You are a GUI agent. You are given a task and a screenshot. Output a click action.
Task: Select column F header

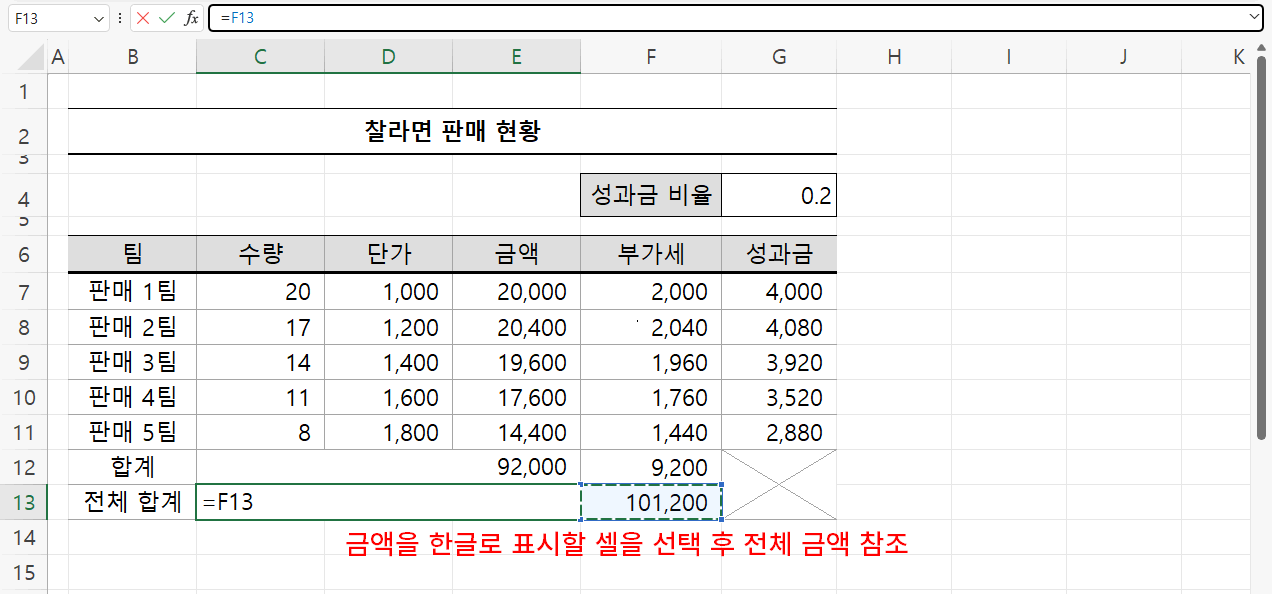pyautogui.click(x=651, y=57)
